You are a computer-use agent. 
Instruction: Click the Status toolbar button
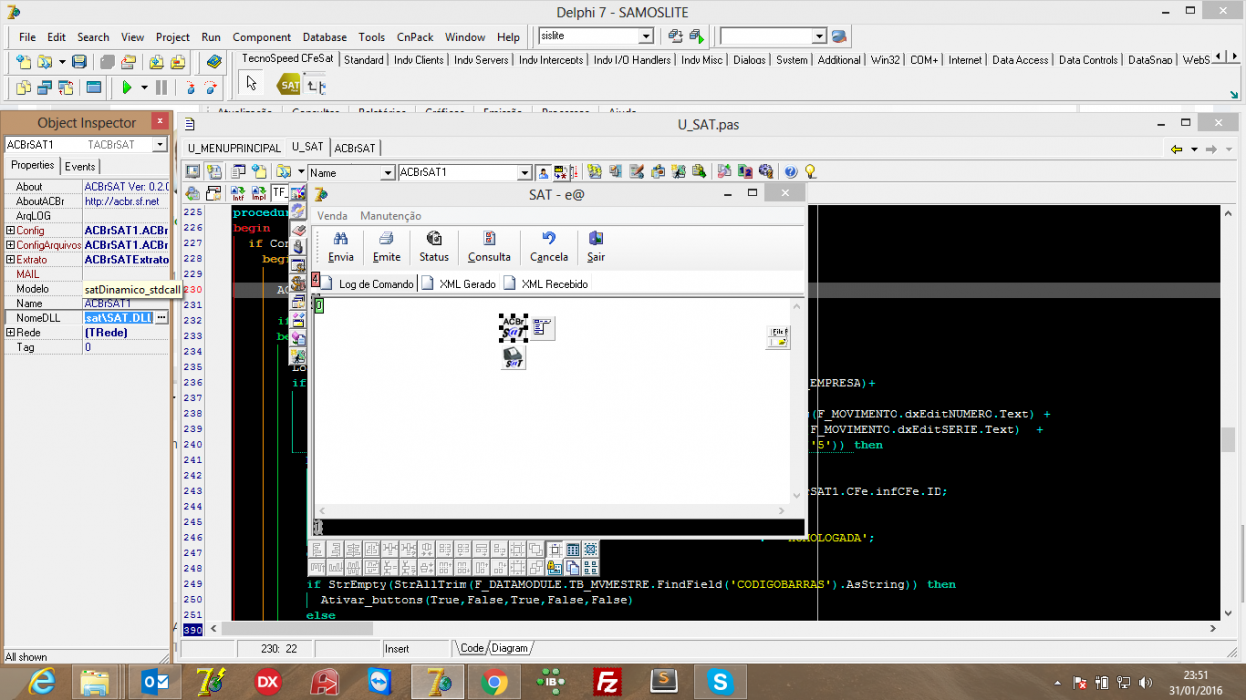click(434, 246)
